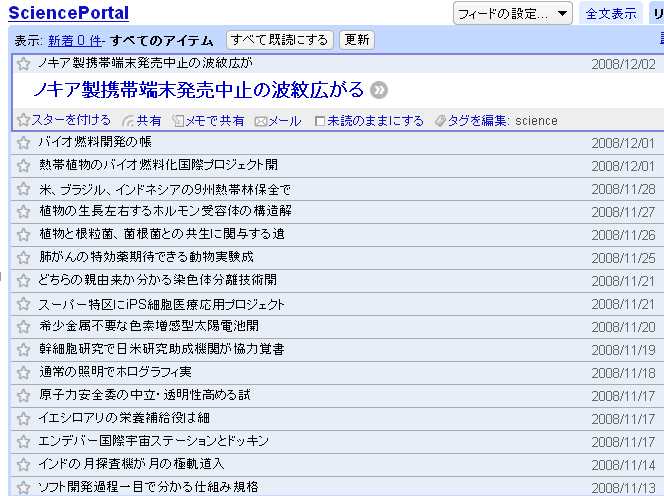
Task: Open headline ノキア製携帯端末発売中止の波紋広がる
Action: pos(198,90)
